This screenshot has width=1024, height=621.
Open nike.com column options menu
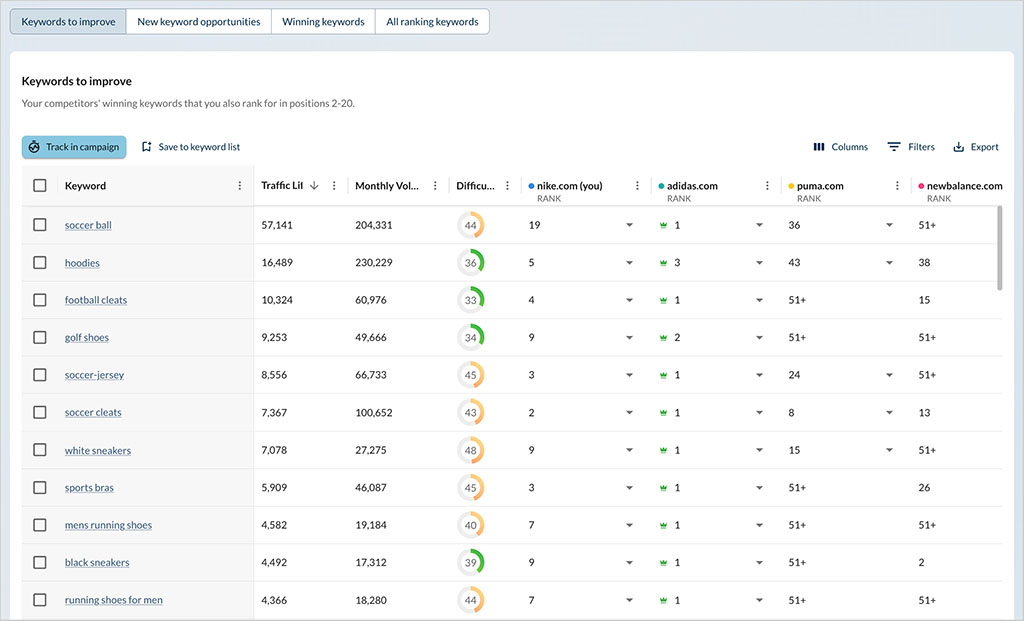637,186
